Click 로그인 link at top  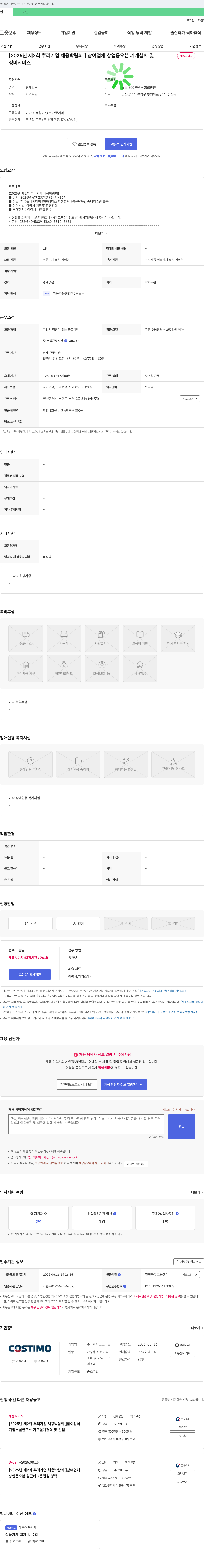tap(191, 20)
